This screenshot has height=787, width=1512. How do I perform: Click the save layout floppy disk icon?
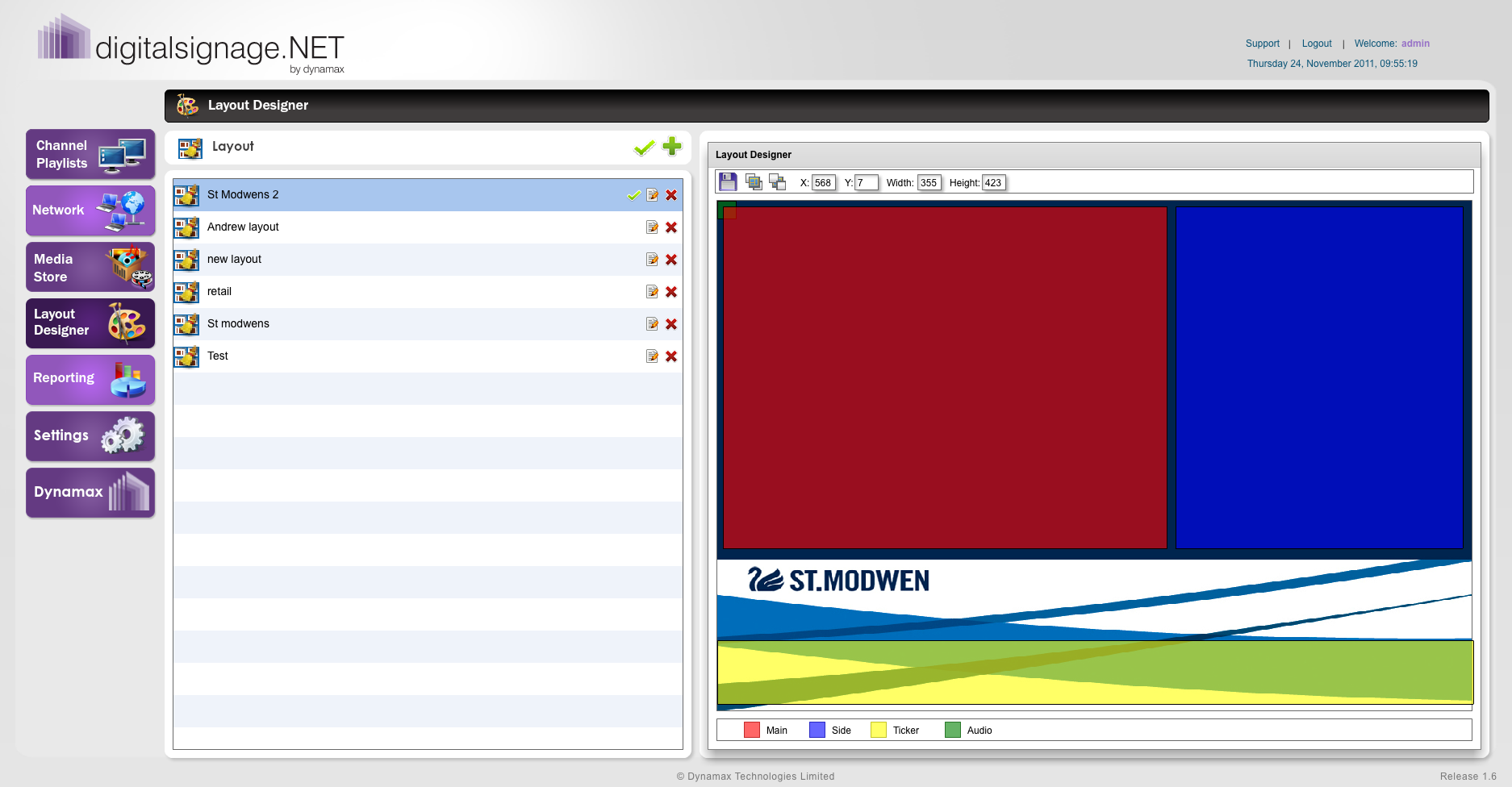[x=728, y=182]
